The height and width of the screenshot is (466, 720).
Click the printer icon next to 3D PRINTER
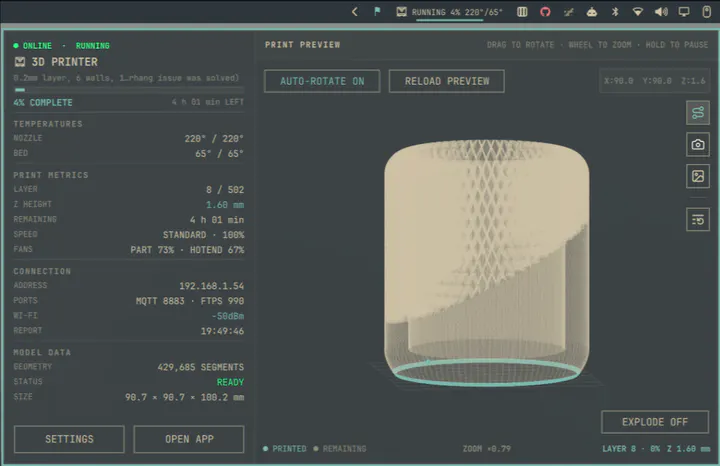click(20, 62)
